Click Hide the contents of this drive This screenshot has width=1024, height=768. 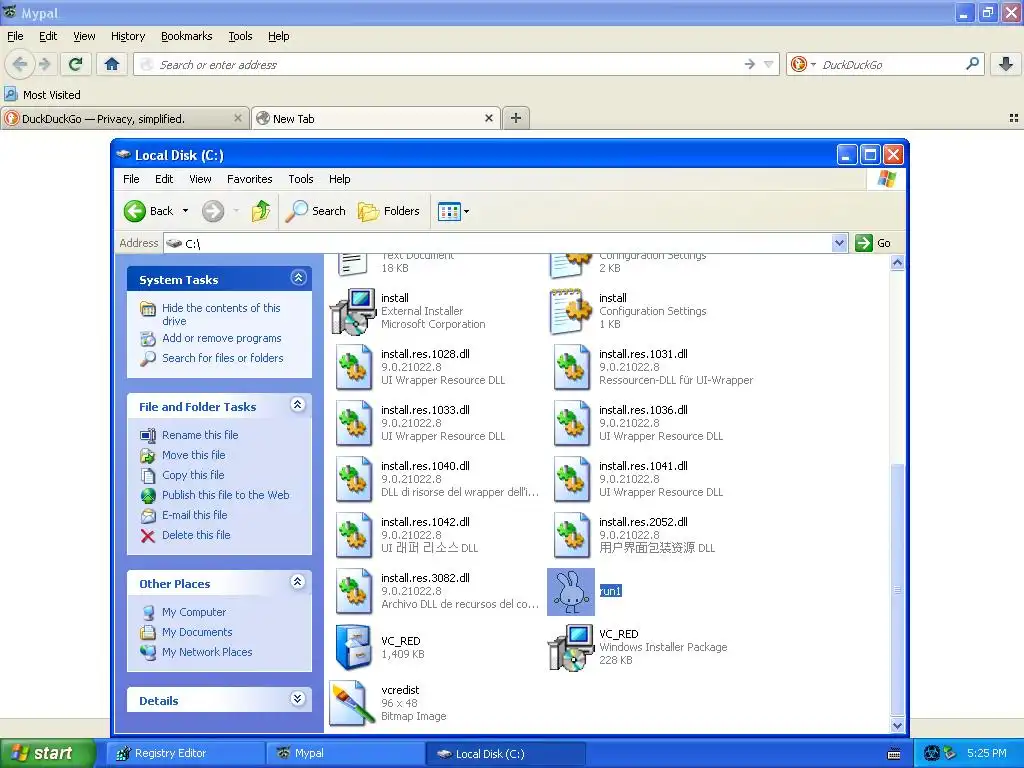(x=221, y=314)
